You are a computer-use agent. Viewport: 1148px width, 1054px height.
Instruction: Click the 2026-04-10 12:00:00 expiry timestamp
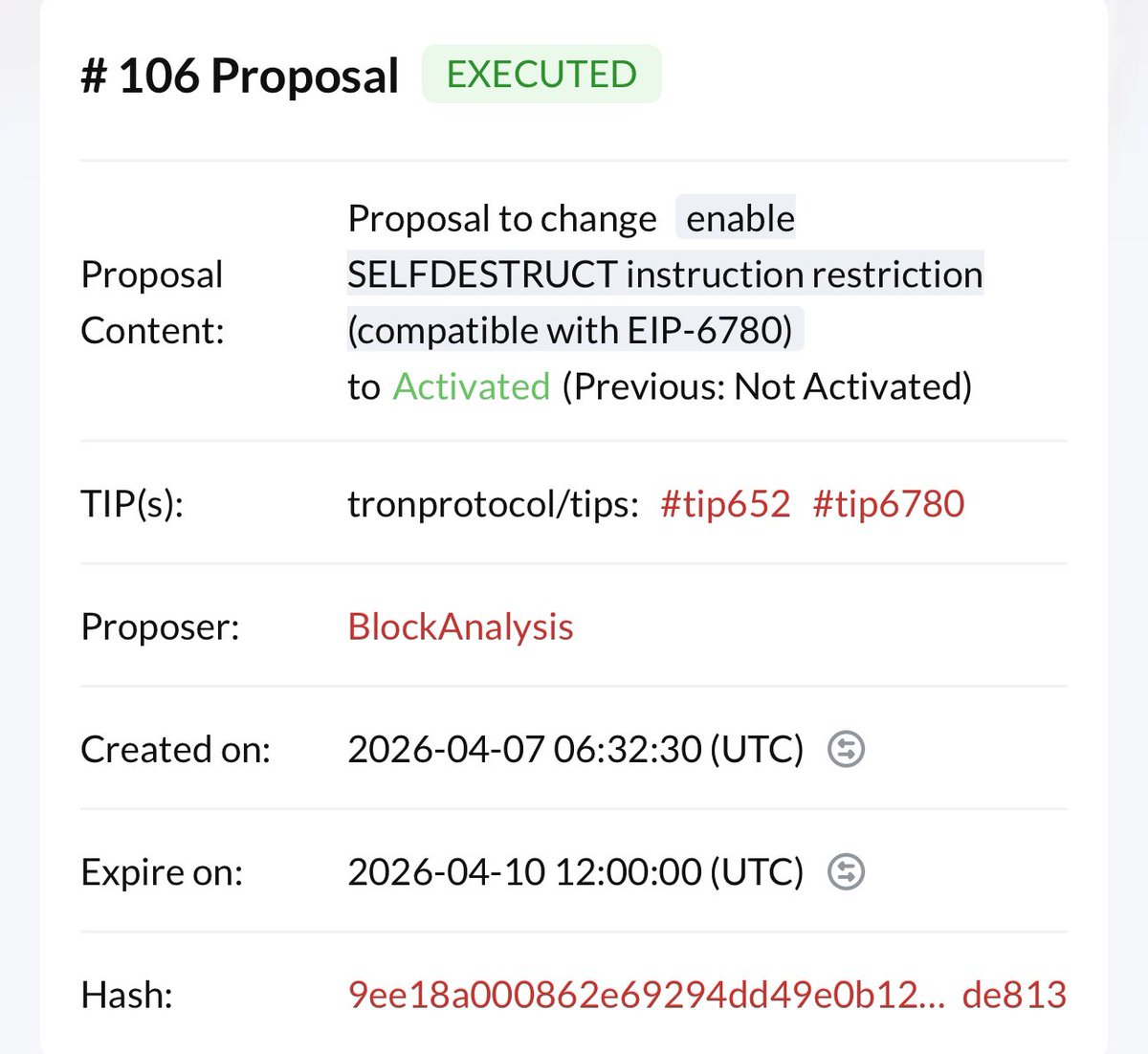(575, 871)
